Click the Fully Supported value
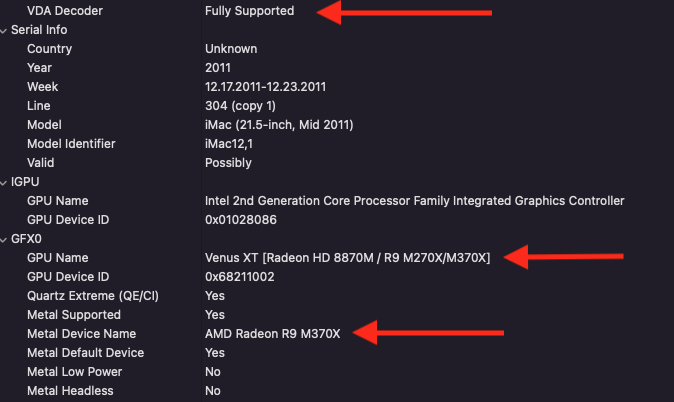The width and height of the screenshot is (674, 402). tap(249, 11)
